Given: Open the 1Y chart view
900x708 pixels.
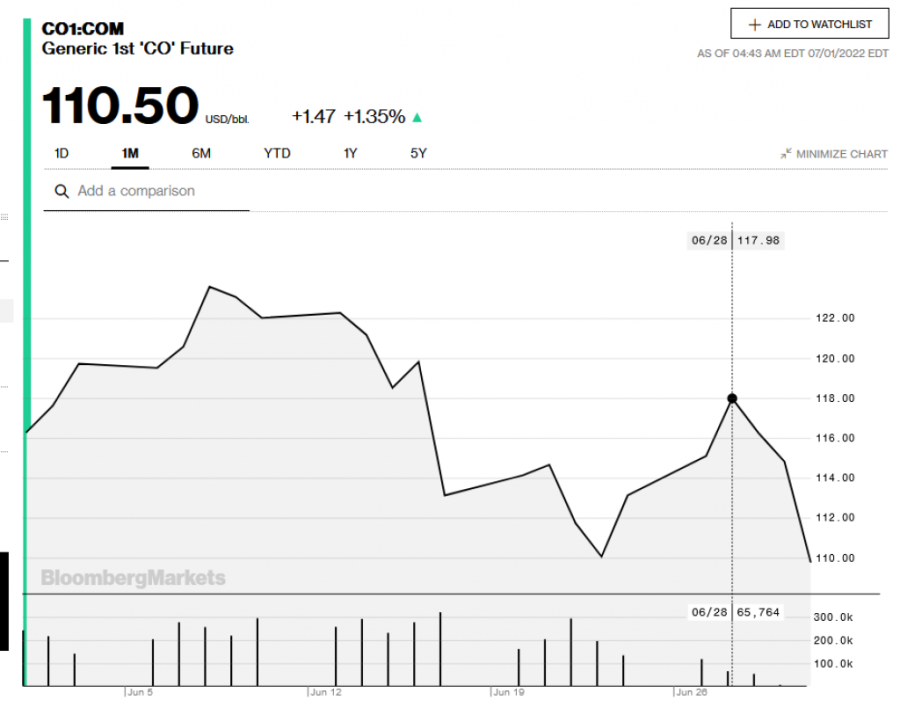Looking at the screenshot, I should click(350, 153).
